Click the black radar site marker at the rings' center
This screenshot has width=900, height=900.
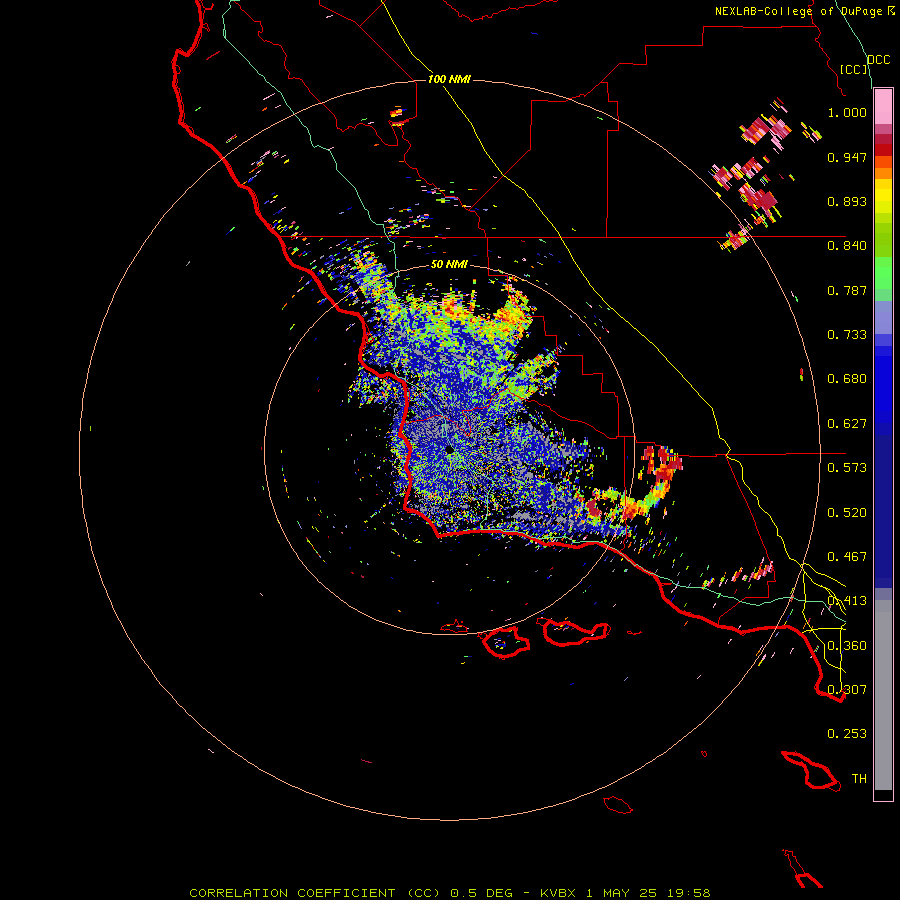tap(449, 449)
